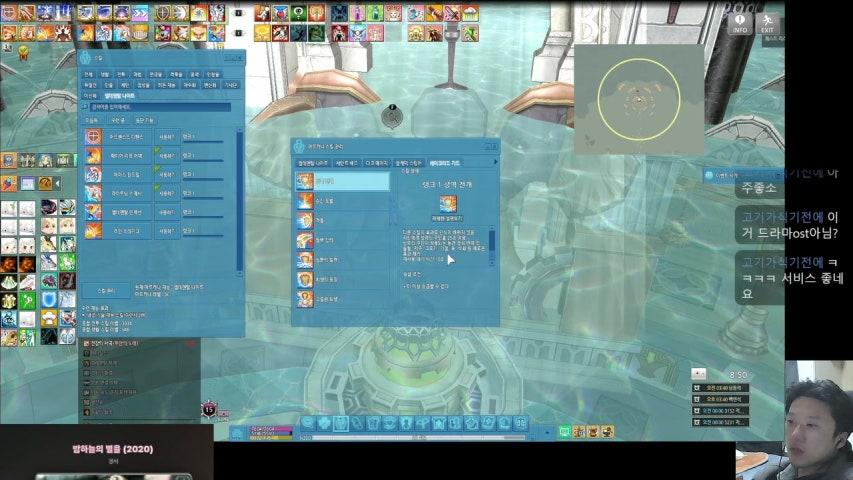The image size is (853, 480).
Task: Toggle the checkbox on second left-panel skill row
Action: point(157,155)
